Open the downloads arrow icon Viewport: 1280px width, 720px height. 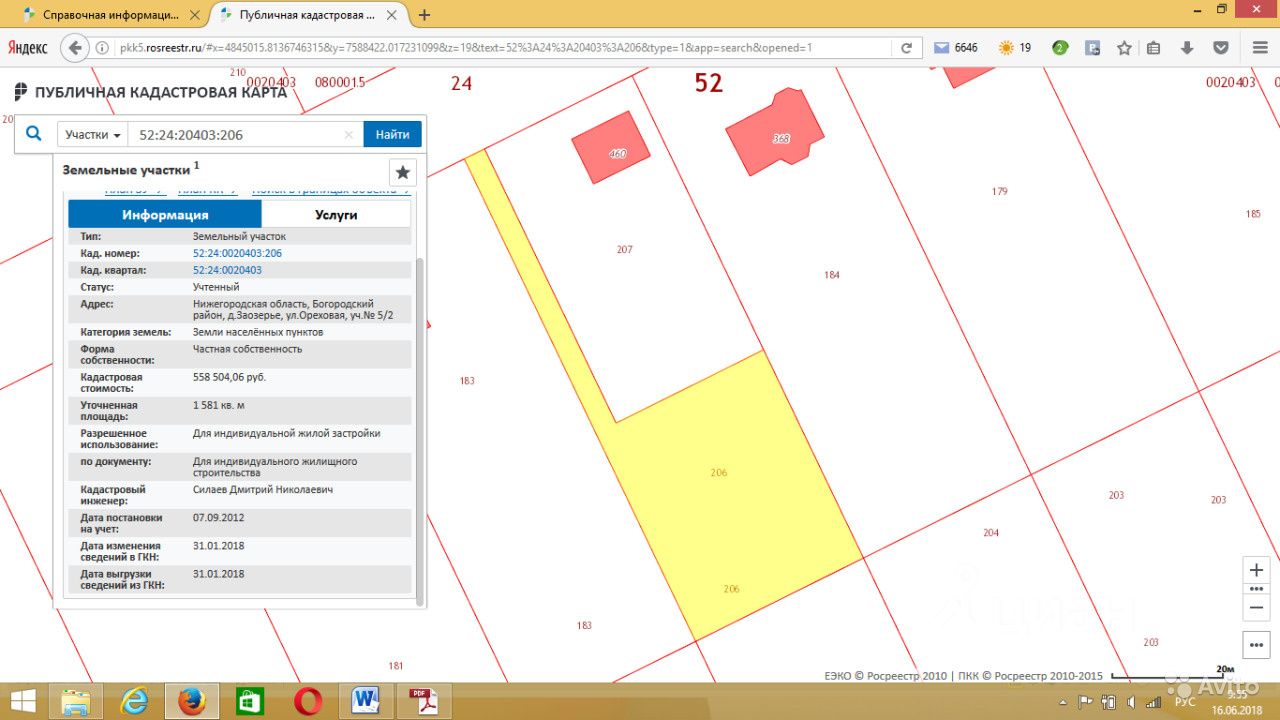click(x=1187, y=48)
